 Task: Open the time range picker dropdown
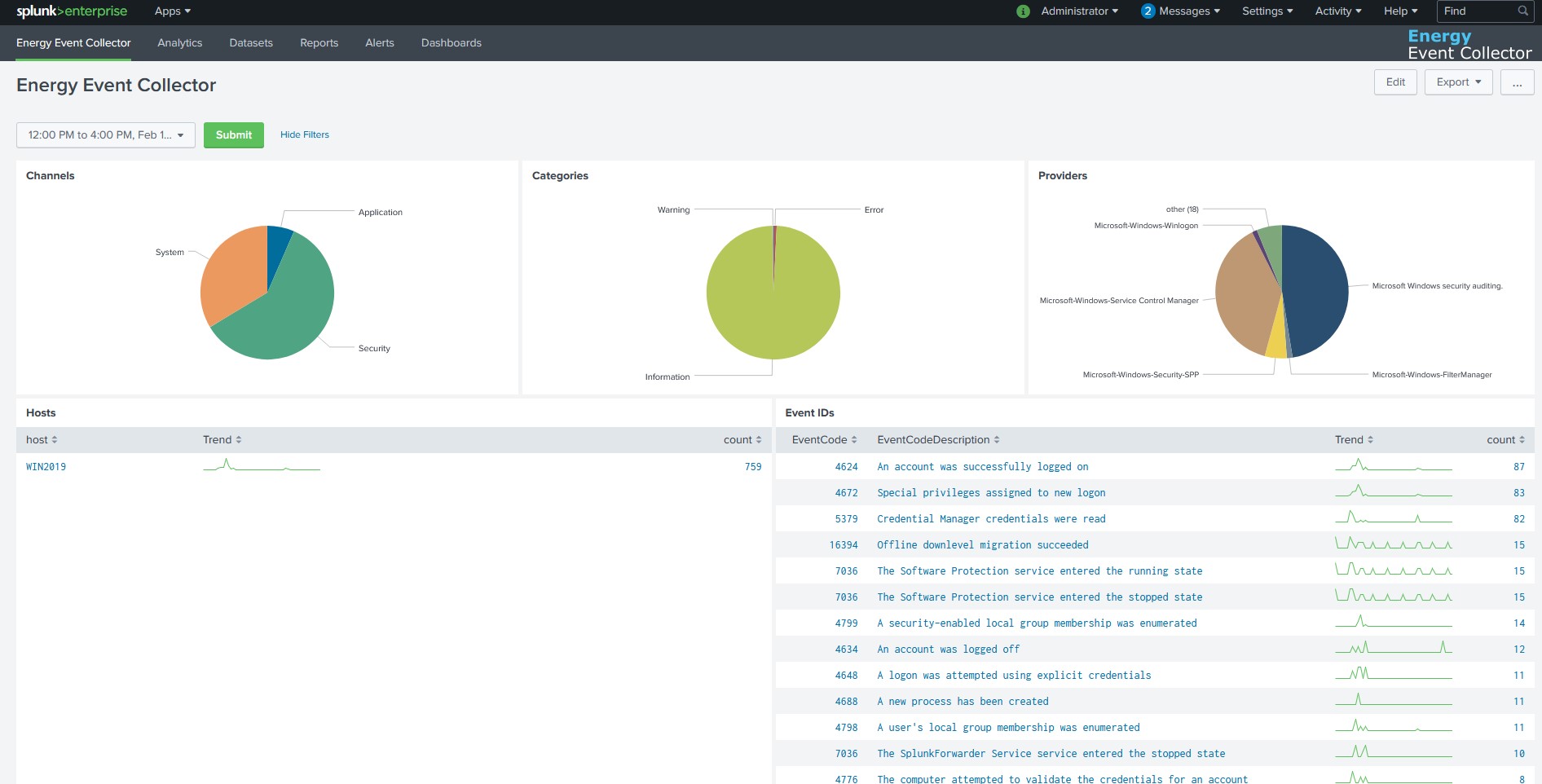(106, 135)
